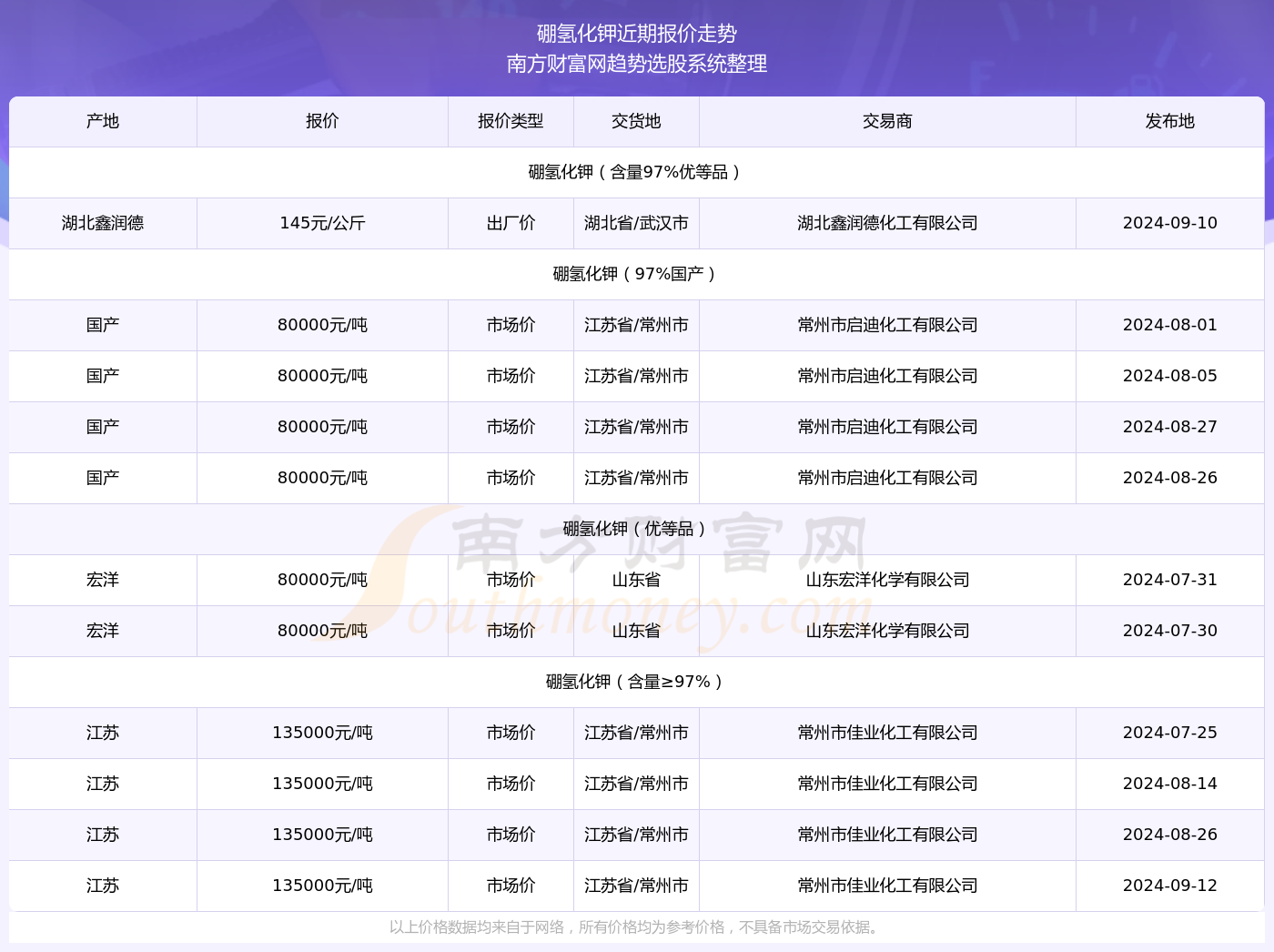Image resolution: width=1274 pixels, height=952 pixels.
Task: Click 山东省 in the 2024-07-31 row
Action: [x=636, y=580]
